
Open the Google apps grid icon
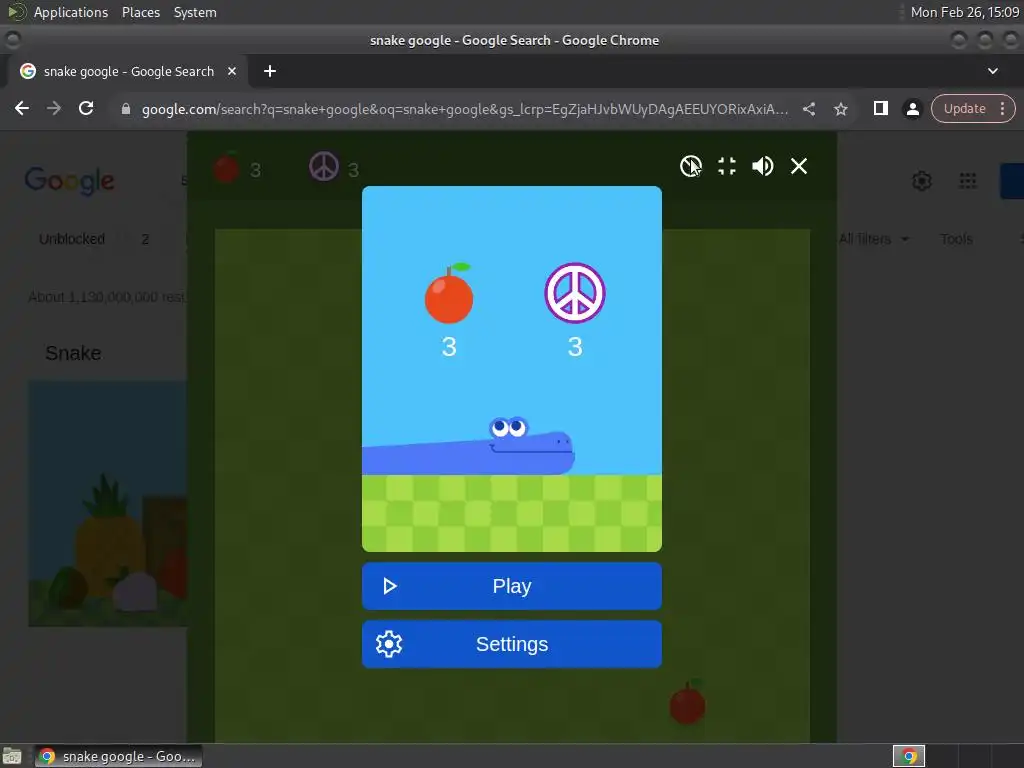point(968,181)
